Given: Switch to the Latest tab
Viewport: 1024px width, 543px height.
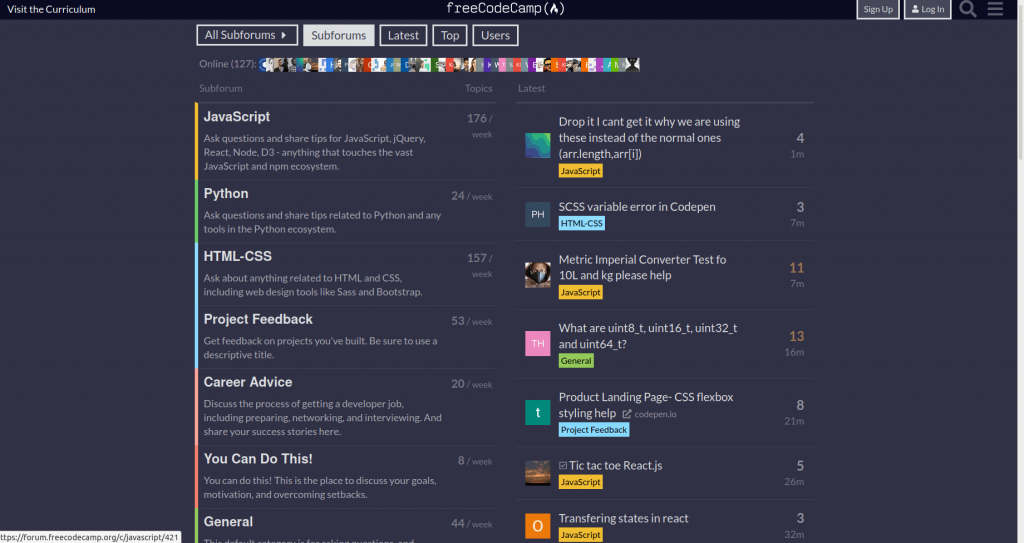Looking at the screenshot, I should pyautogui.click(x=403, y=35).
